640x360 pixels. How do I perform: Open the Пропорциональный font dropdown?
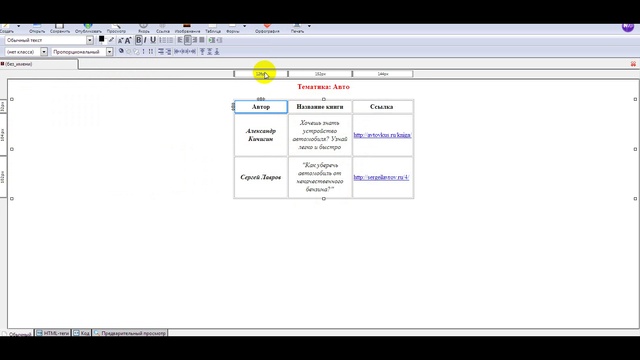(x=109, y=52)
